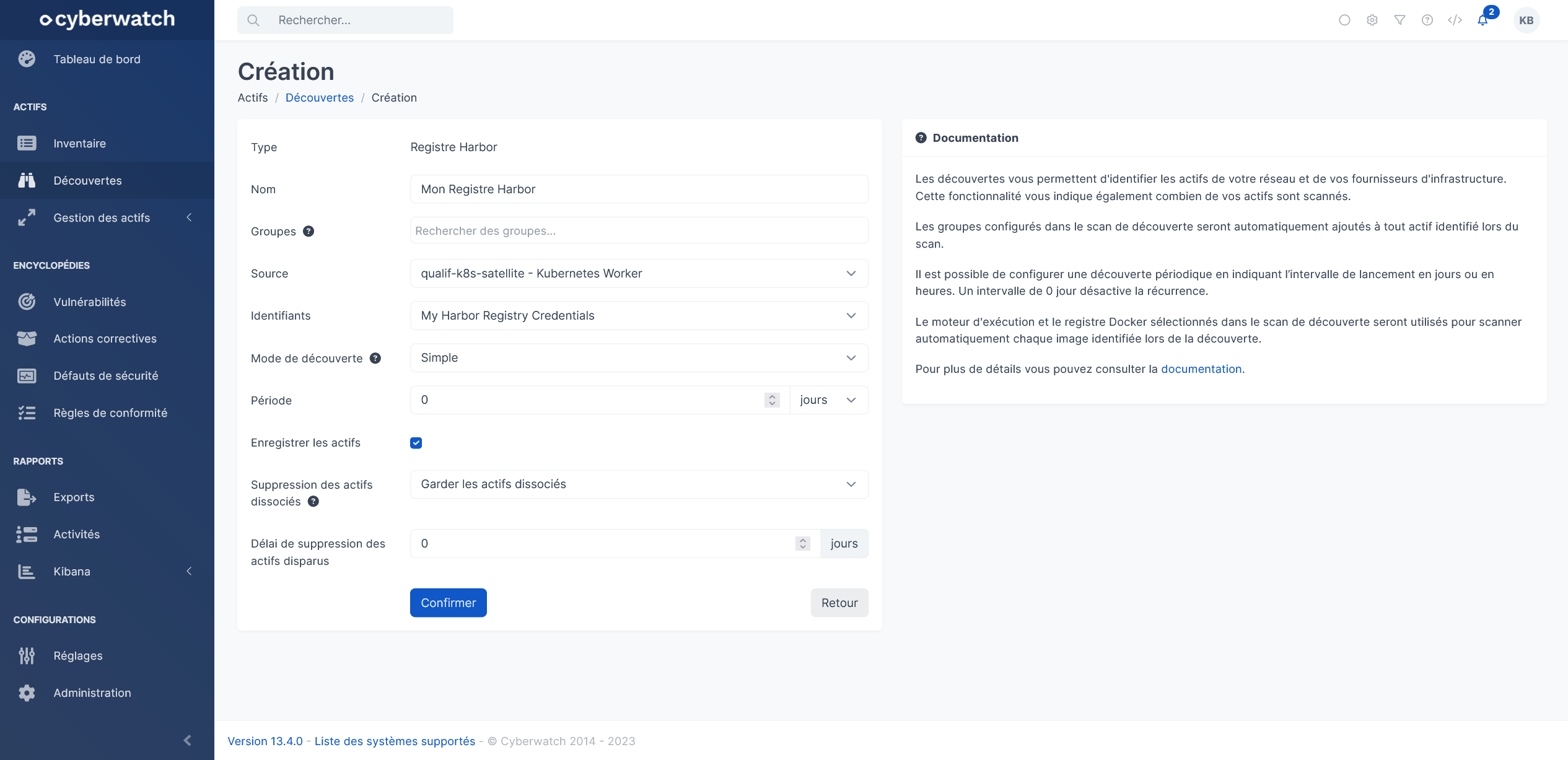Open the top bar settings gear icon

[x=1372, y=20]
